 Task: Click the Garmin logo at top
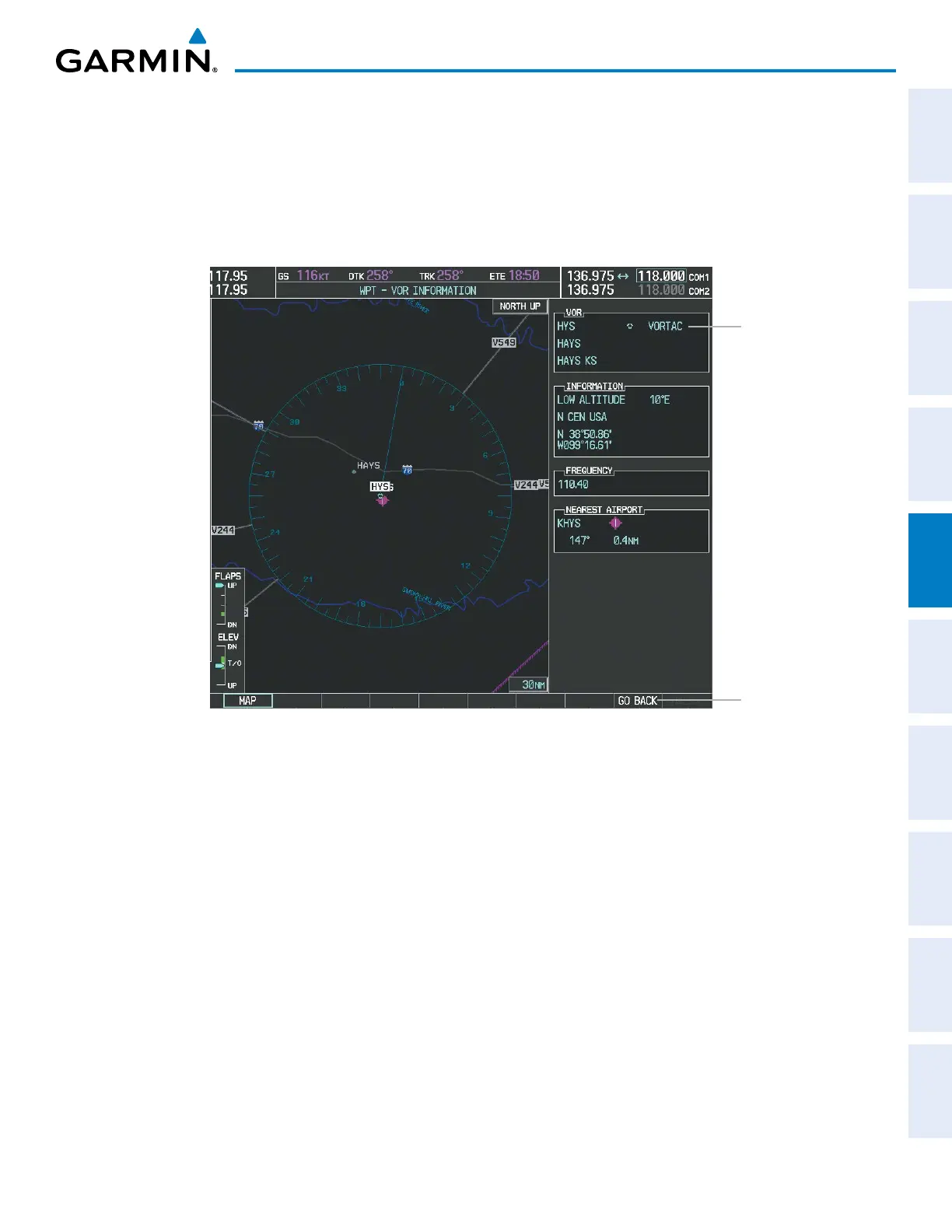click(x=135, y=51)
